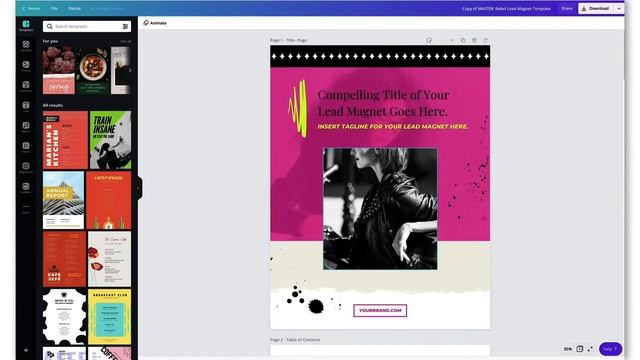Collapse the side panel handle
The image size is (640, 360).
pos(139,188)
